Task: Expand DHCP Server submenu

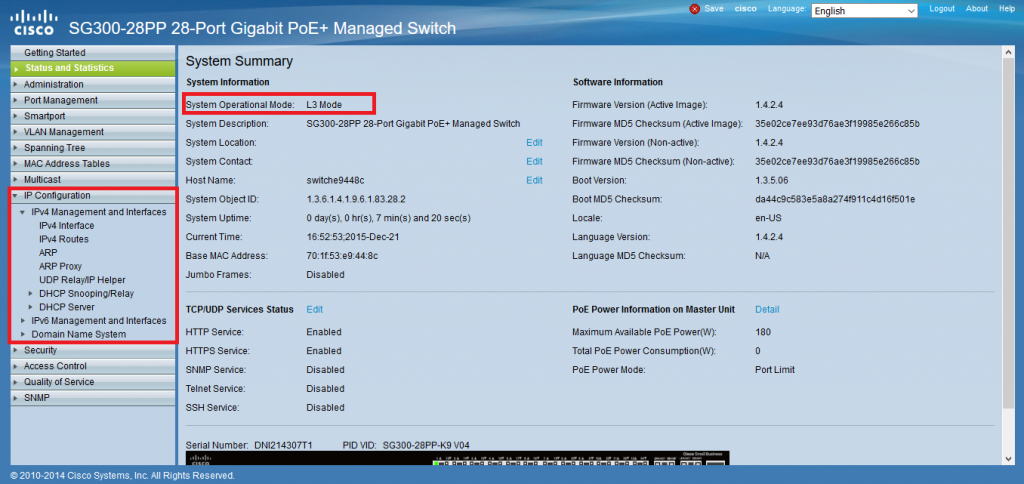Action: point(67,307)
